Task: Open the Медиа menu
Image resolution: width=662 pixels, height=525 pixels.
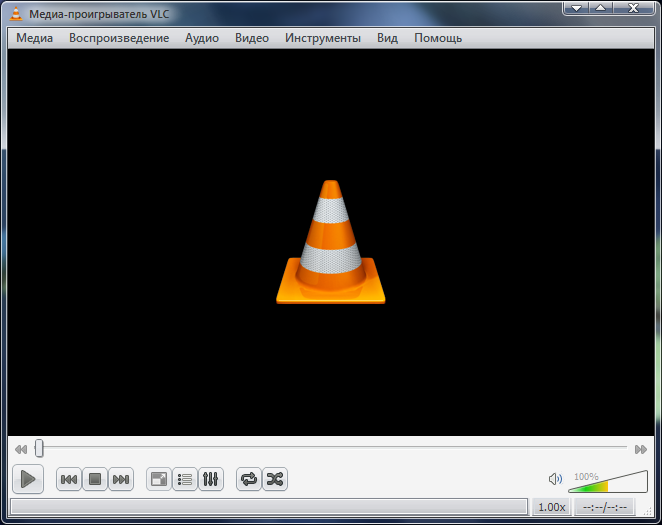Action: (35, 38)
